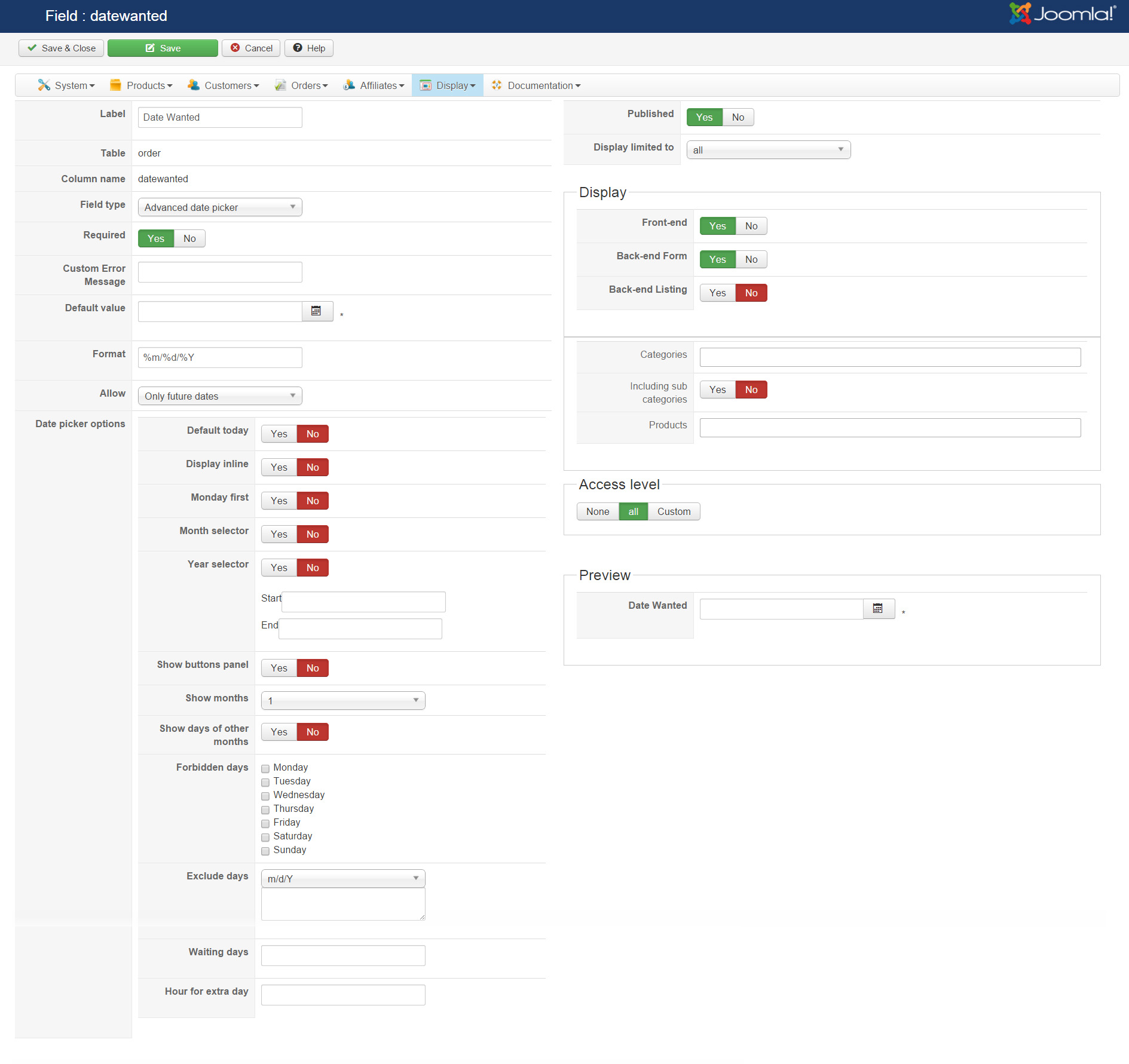Click the Exclude days text area
This screenshot has width=1129, height=1064.
[343, 904]
